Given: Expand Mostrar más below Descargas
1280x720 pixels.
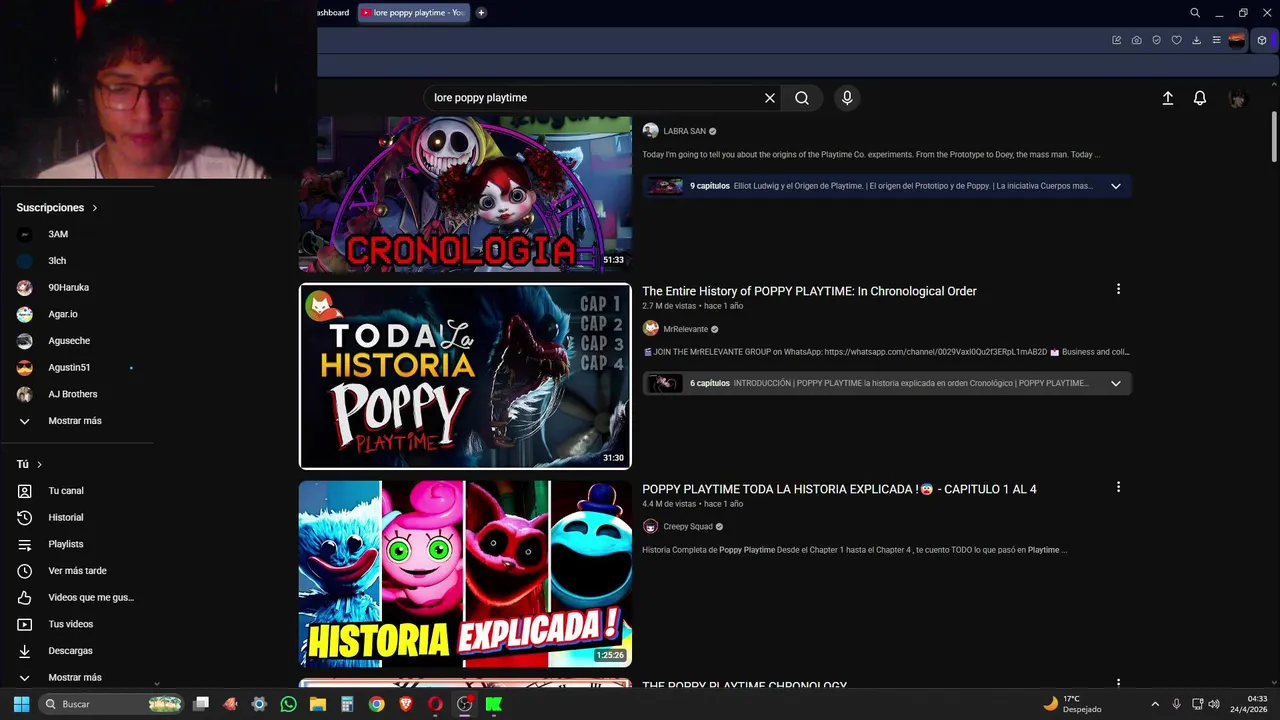Looking at the screenshot, I should (x=76, y=678).
